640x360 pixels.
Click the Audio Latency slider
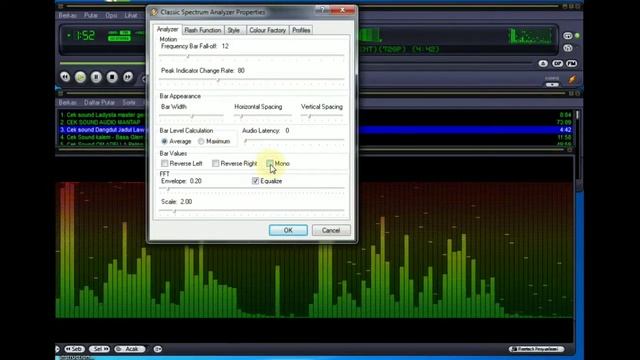coord(293,141)
